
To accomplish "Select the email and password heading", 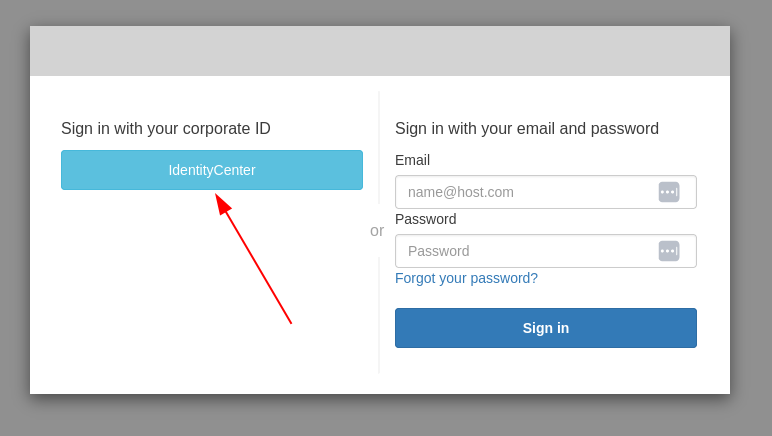I will click(527, 129).
